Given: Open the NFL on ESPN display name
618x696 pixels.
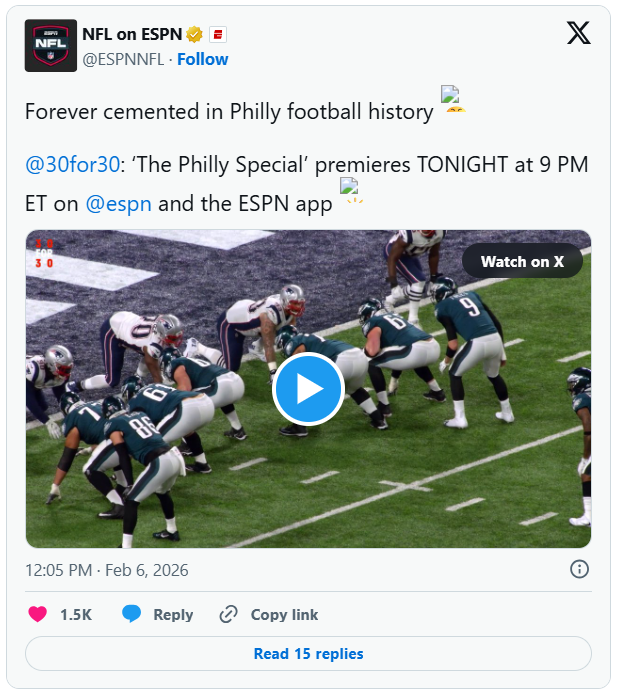Looking at the screenshot, I should [x=131, y=34].
